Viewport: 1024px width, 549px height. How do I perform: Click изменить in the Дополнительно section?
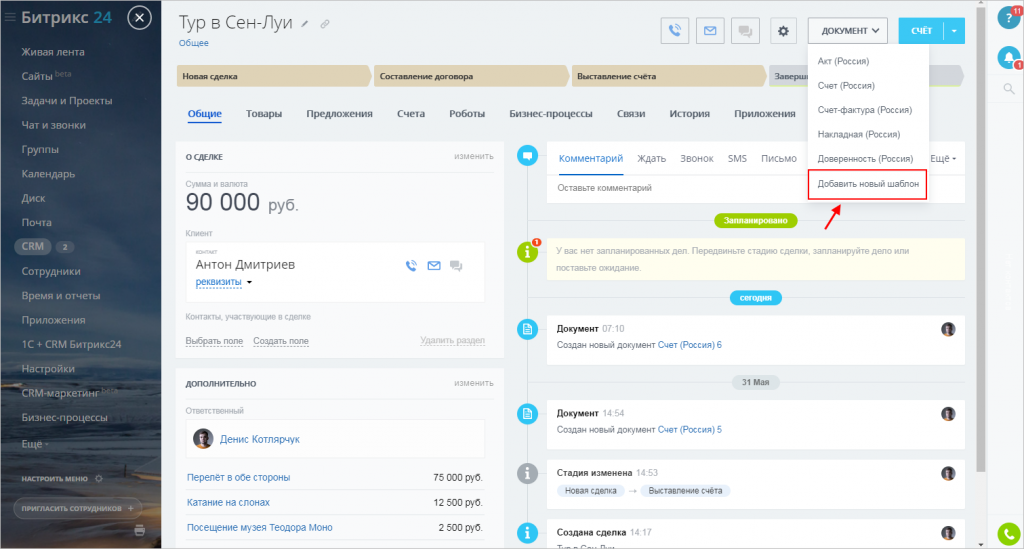pos(474,383)
